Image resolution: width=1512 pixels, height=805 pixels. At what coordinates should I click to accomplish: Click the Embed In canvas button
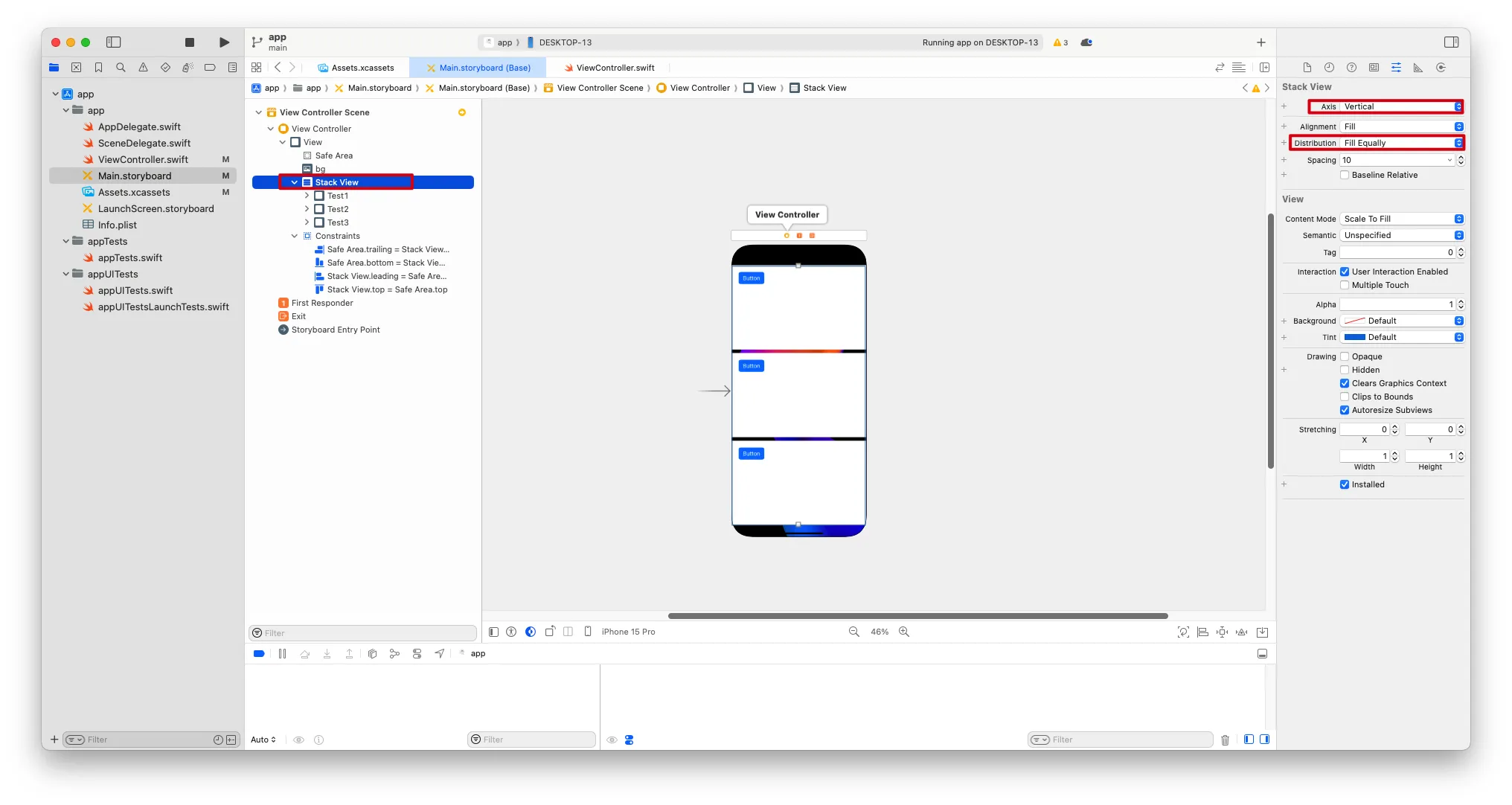click(x=1263, y=632)
